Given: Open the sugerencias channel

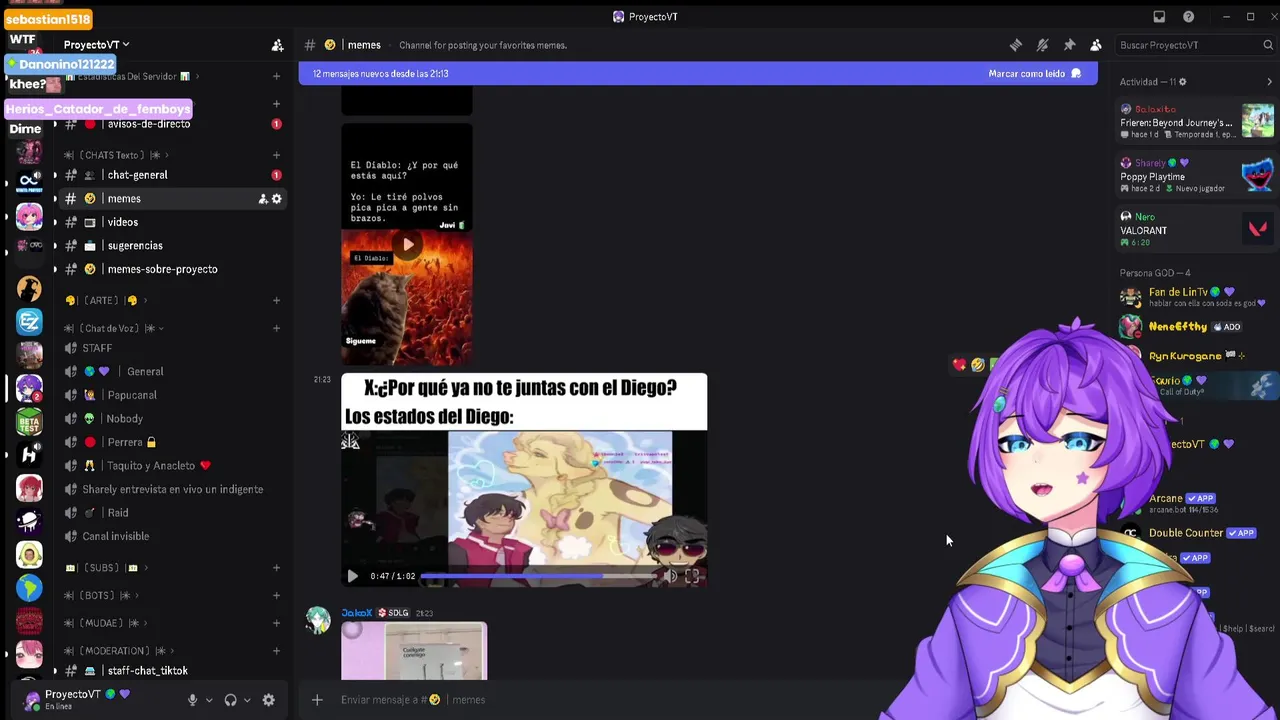Looking at the screenshot, I should [172, 246].
